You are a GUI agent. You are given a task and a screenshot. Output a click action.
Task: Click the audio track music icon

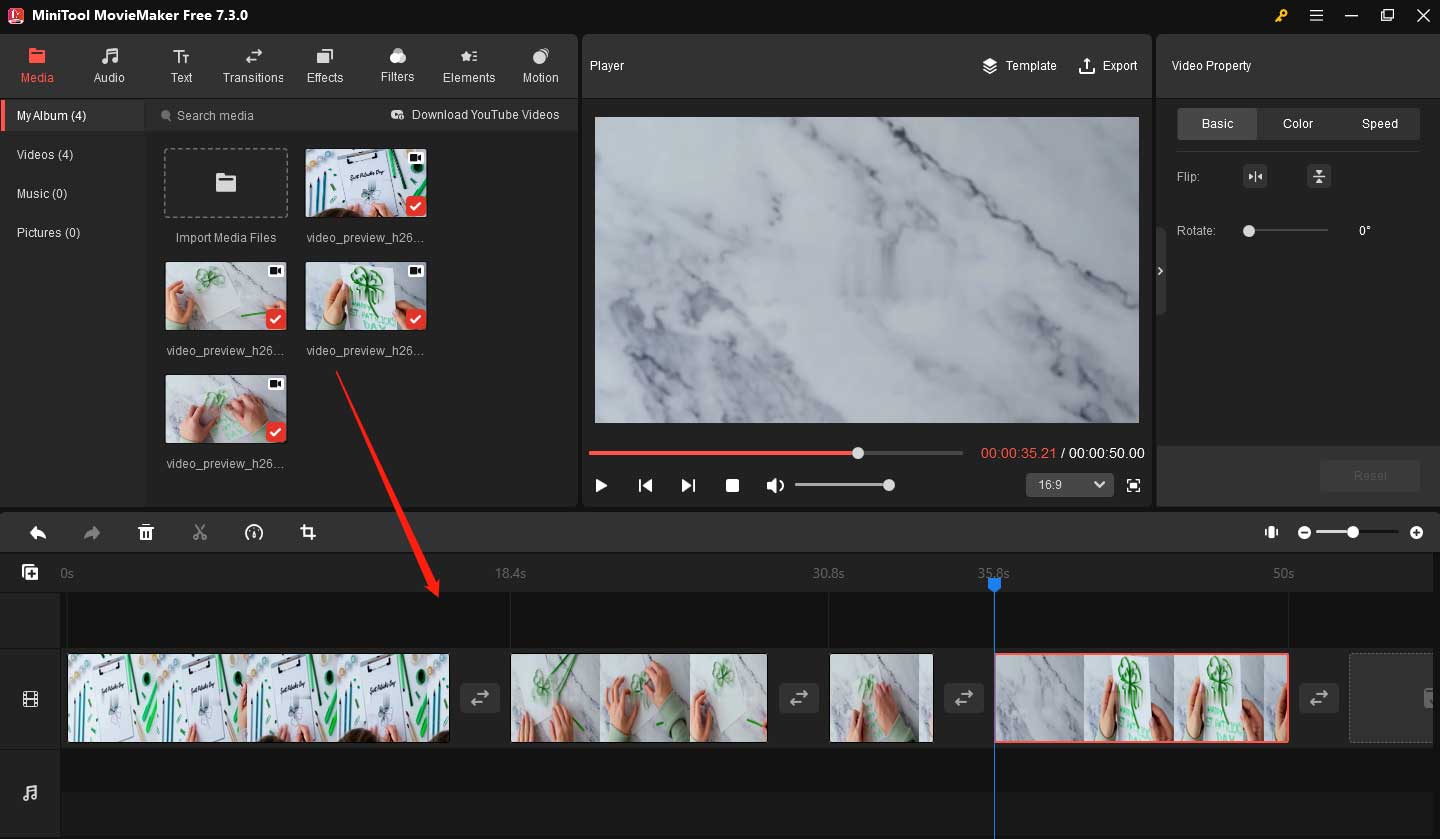(30, 793)
